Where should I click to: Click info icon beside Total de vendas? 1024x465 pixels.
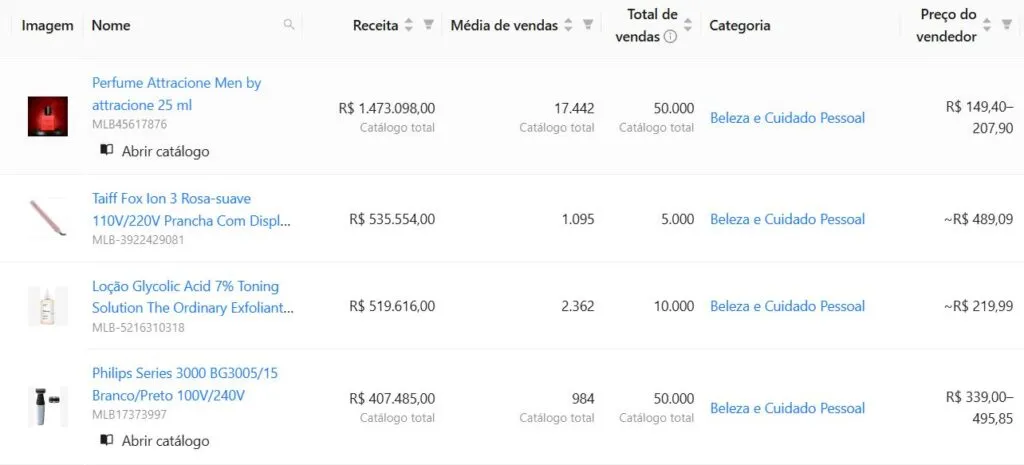coord(670,37)
